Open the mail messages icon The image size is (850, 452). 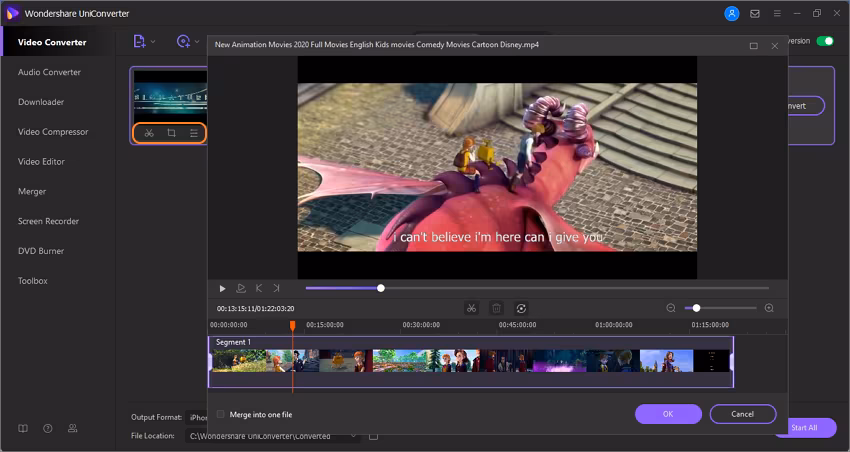(x=755, y=14)
